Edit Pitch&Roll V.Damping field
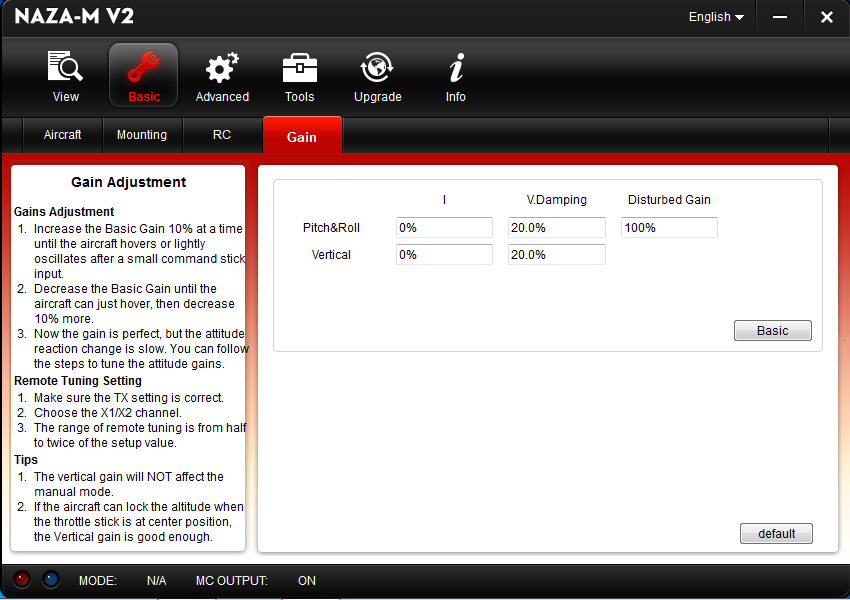 click(x=556, y=228)
